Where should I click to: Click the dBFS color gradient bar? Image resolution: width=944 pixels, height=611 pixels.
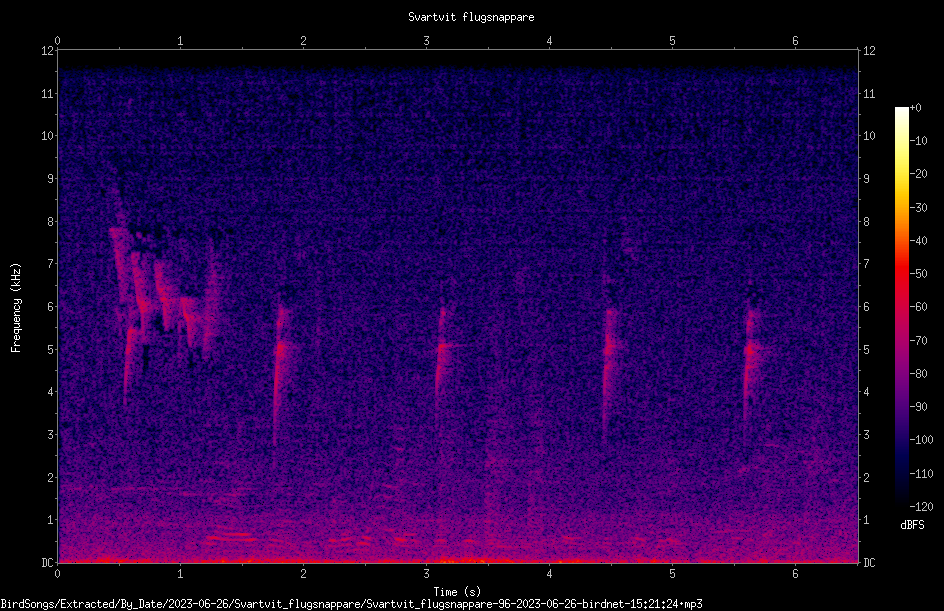(902, 307)
